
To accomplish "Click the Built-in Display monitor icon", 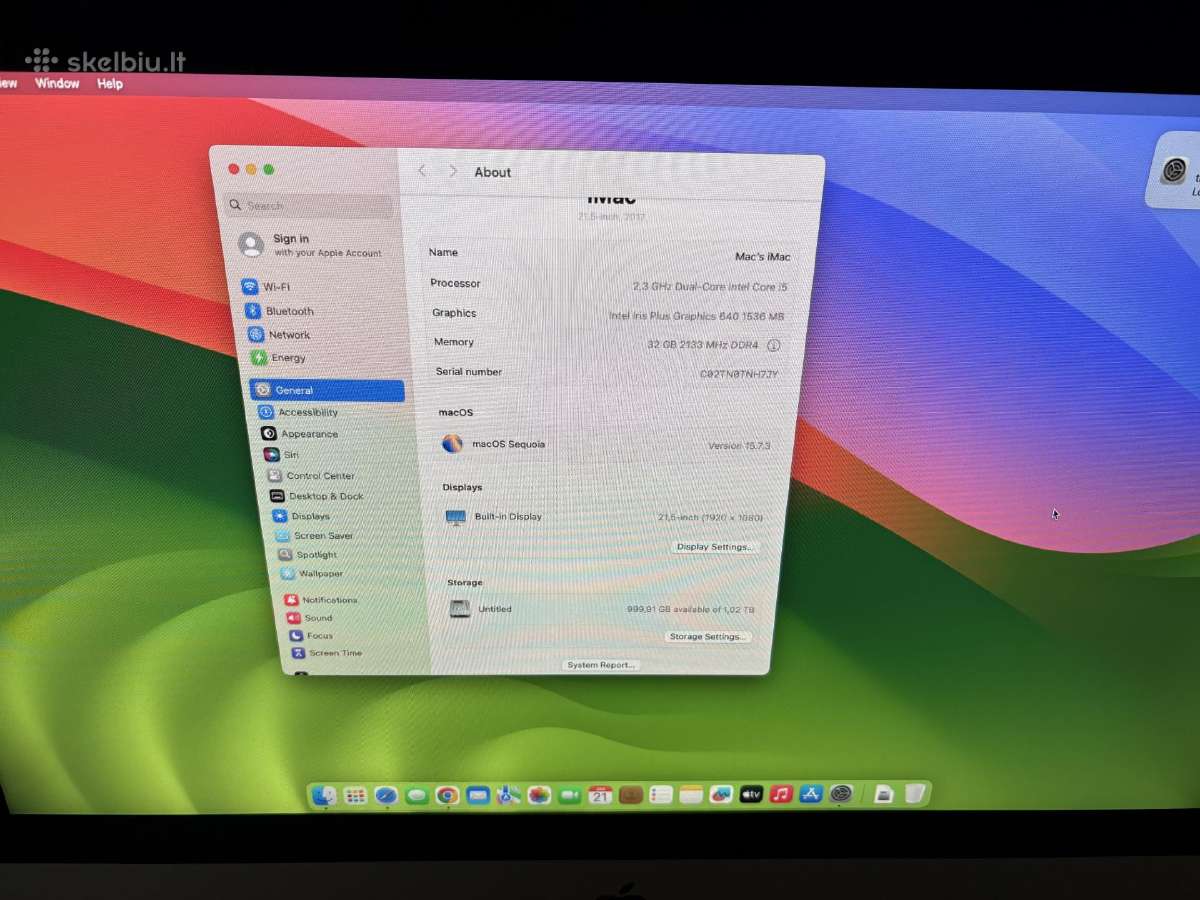I will point(456,517).
